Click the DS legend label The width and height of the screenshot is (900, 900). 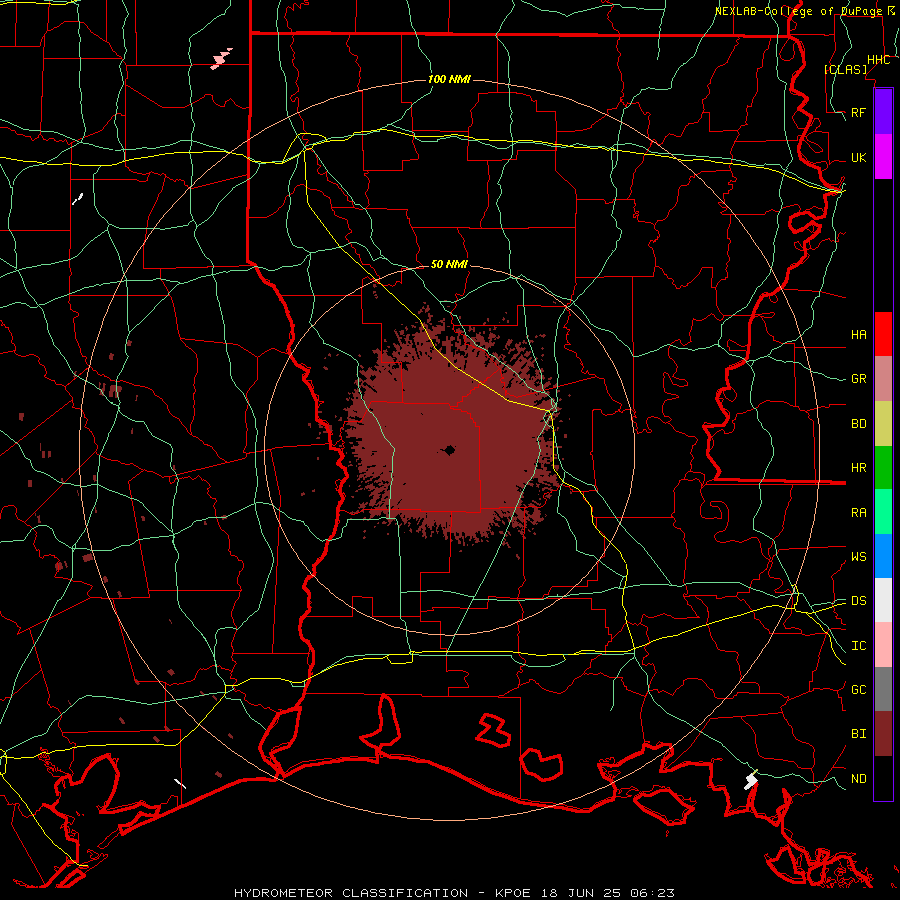click(858, 601)
